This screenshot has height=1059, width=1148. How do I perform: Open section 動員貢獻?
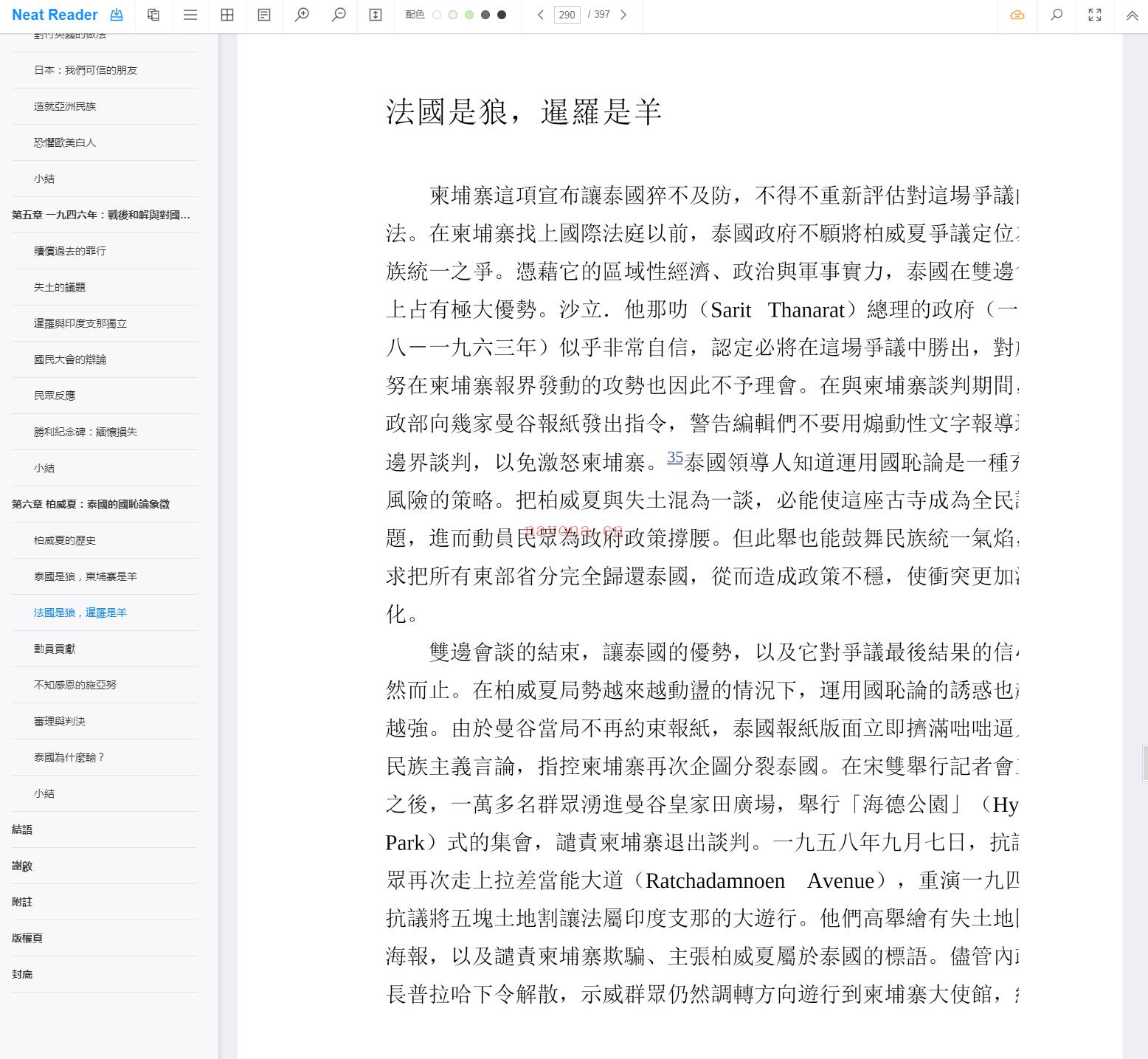[x=55, y=649]
